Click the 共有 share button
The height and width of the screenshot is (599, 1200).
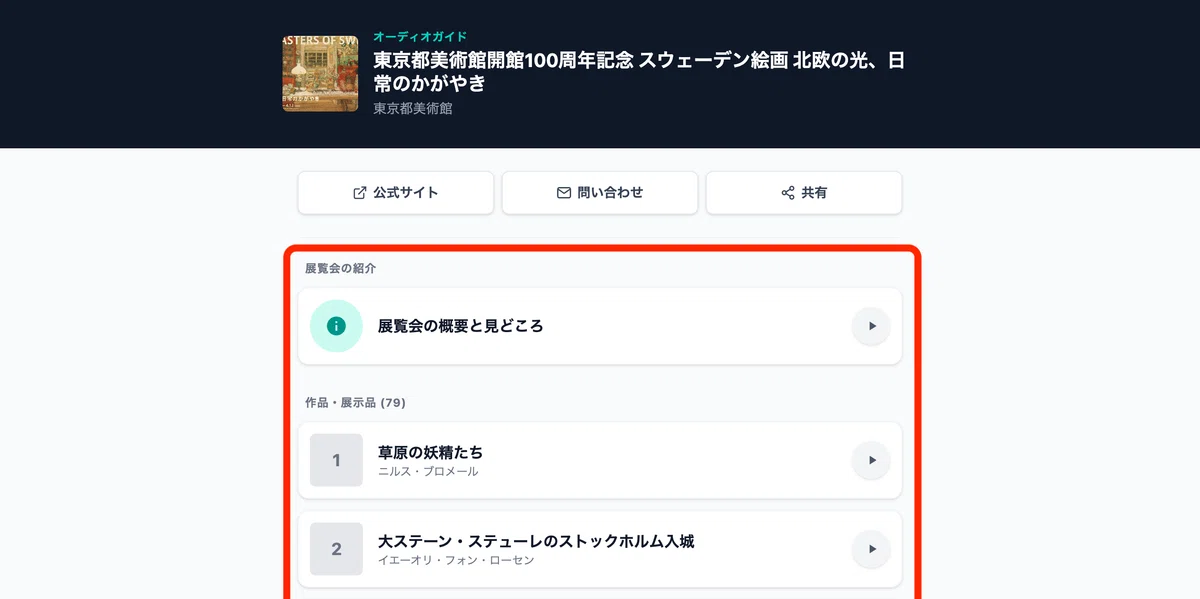804,193
